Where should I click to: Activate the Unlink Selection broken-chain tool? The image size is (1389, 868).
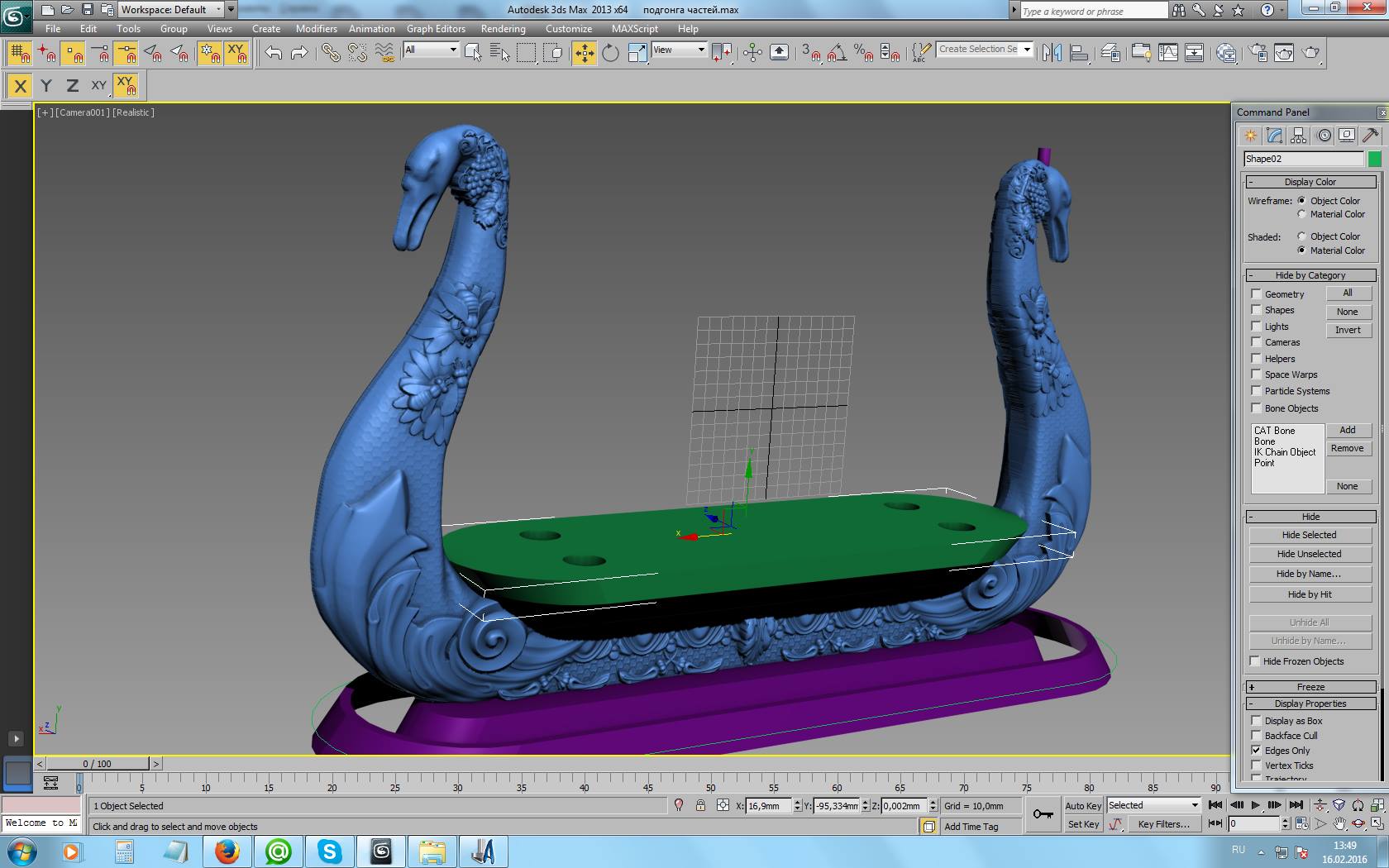point(357,53)
